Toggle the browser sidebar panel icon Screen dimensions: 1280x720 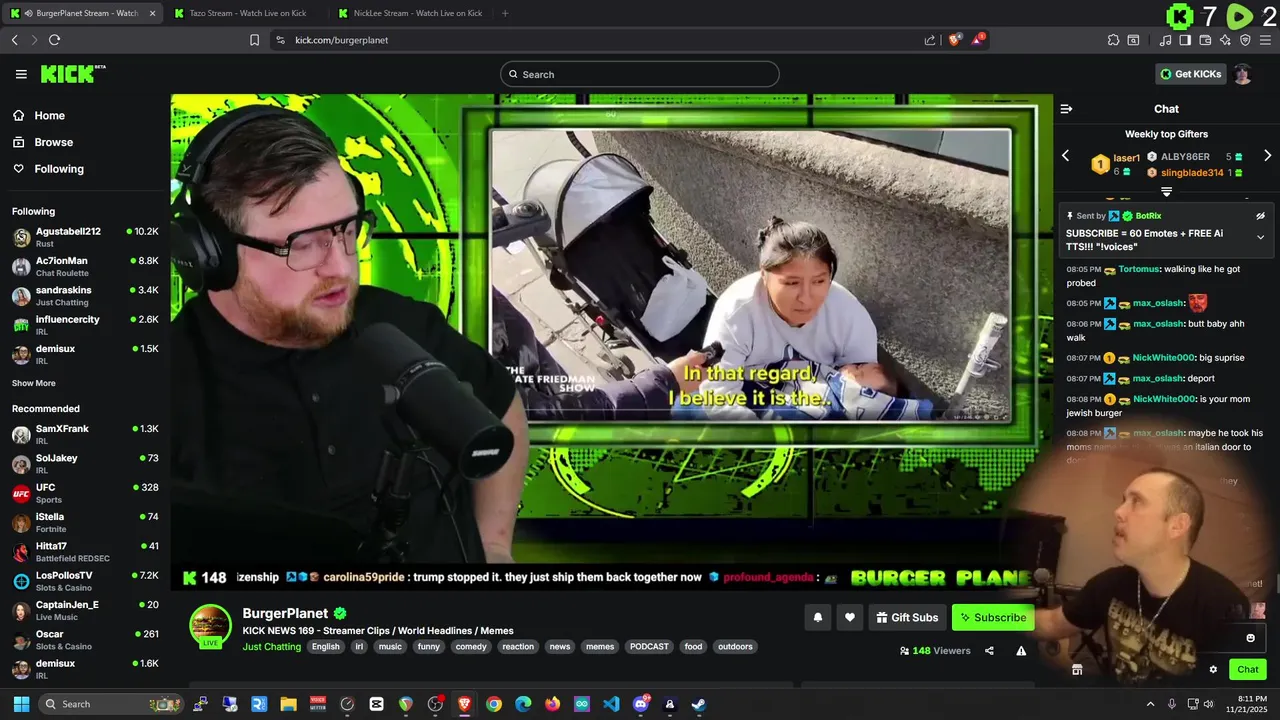[x=1185, y=40]
